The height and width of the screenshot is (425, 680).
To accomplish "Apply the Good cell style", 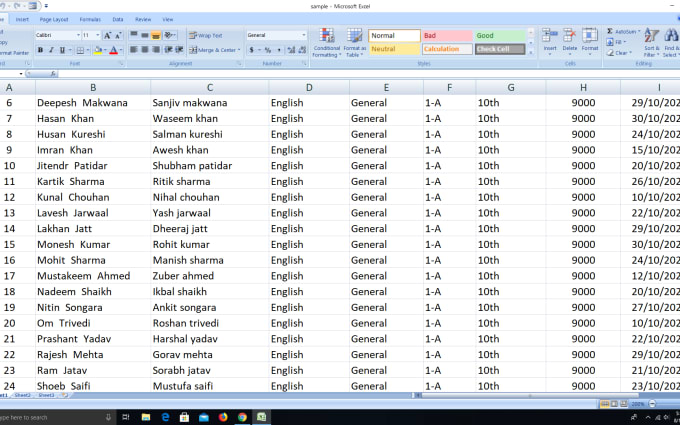I will [x=500, y=36].
